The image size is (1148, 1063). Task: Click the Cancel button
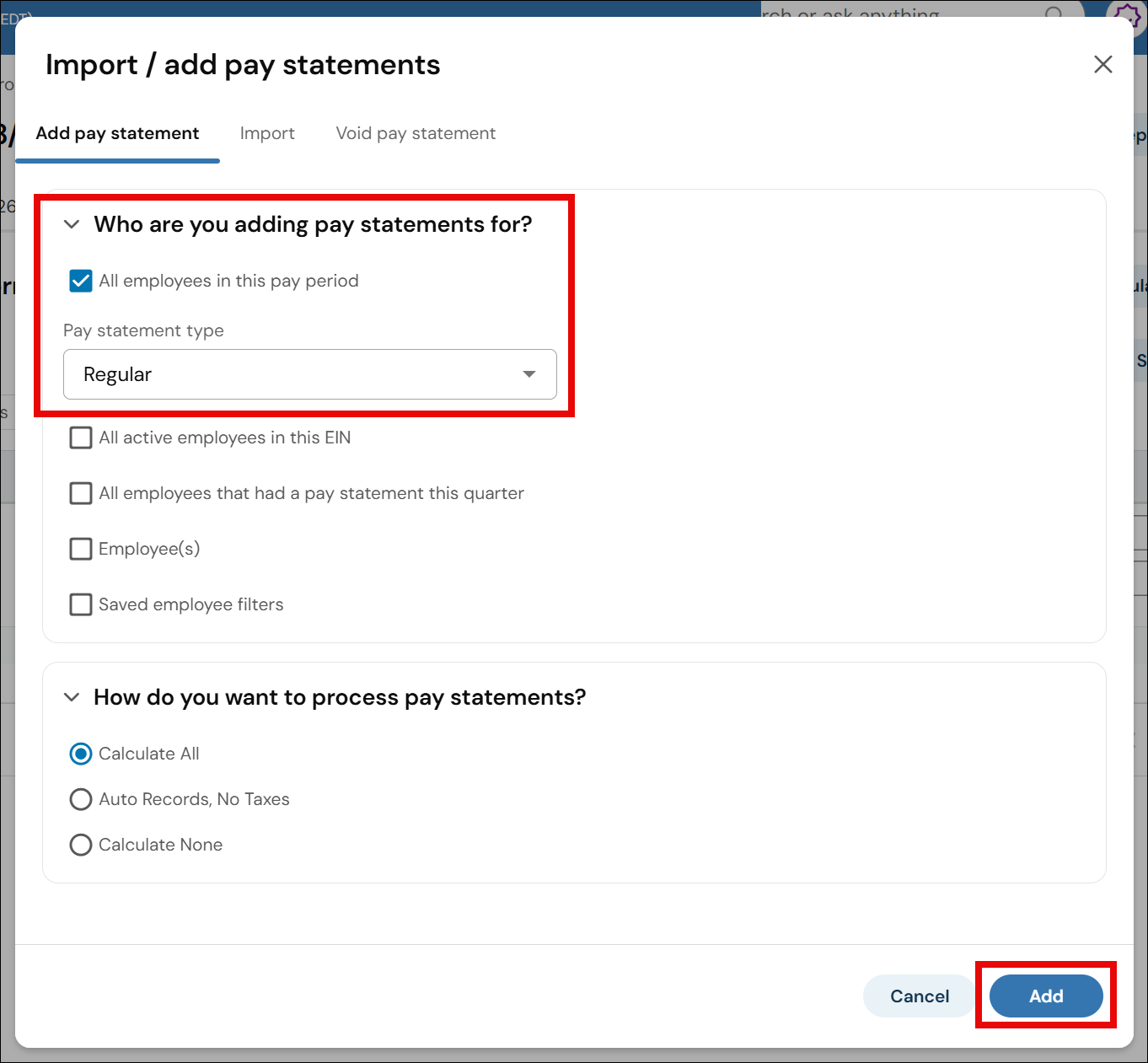(920, 996)
